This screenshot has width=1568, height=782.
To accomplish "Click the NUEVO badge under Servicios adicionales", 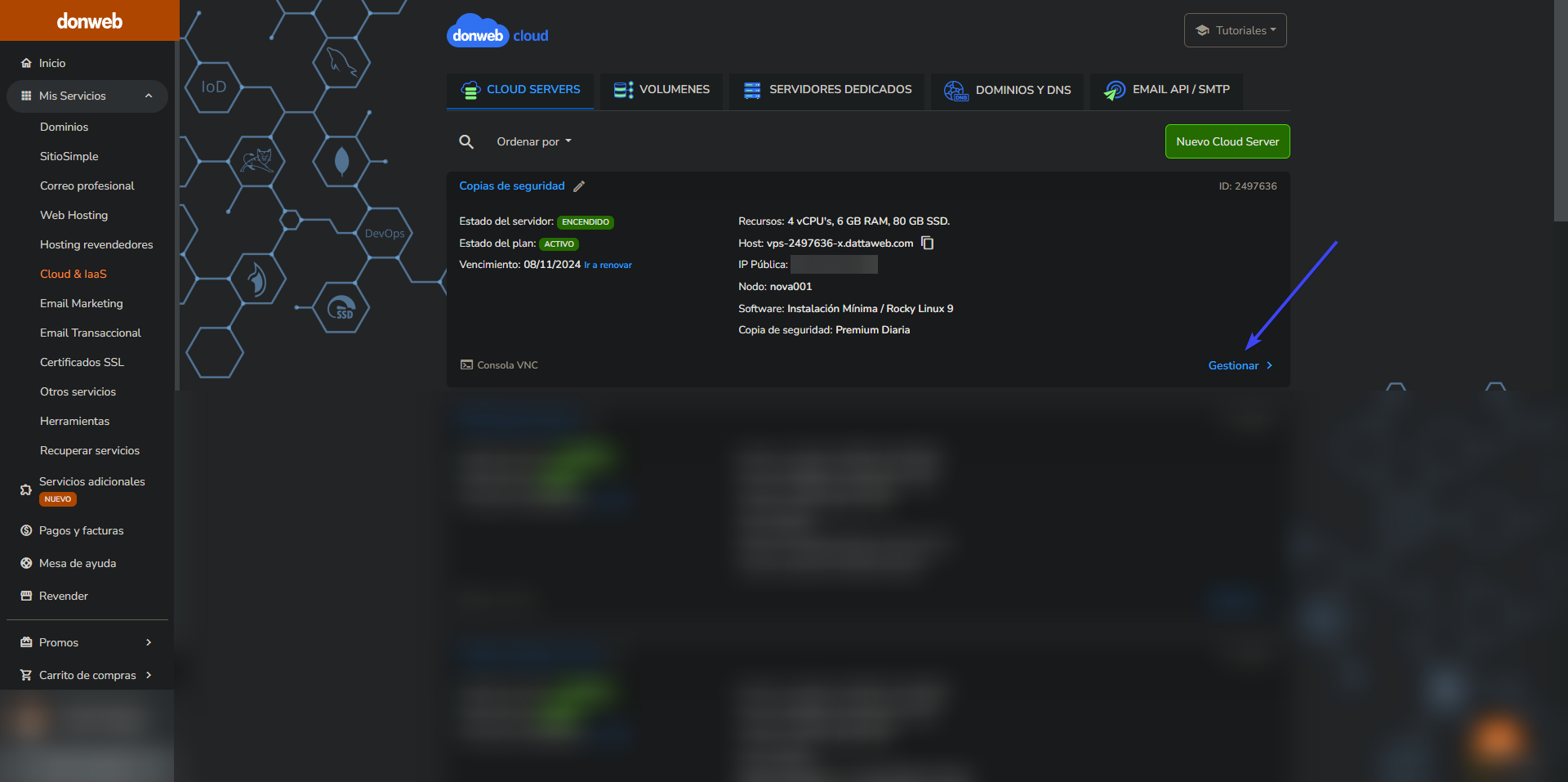I will tap(58, 499).
